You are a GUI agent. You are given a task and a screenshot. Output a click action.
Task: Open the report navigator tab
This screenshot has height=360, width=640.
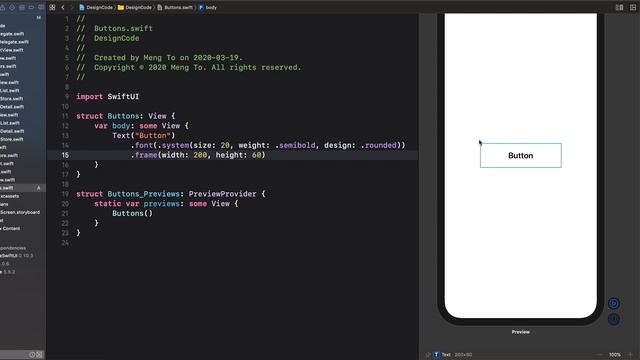click(x=41, y=7)
